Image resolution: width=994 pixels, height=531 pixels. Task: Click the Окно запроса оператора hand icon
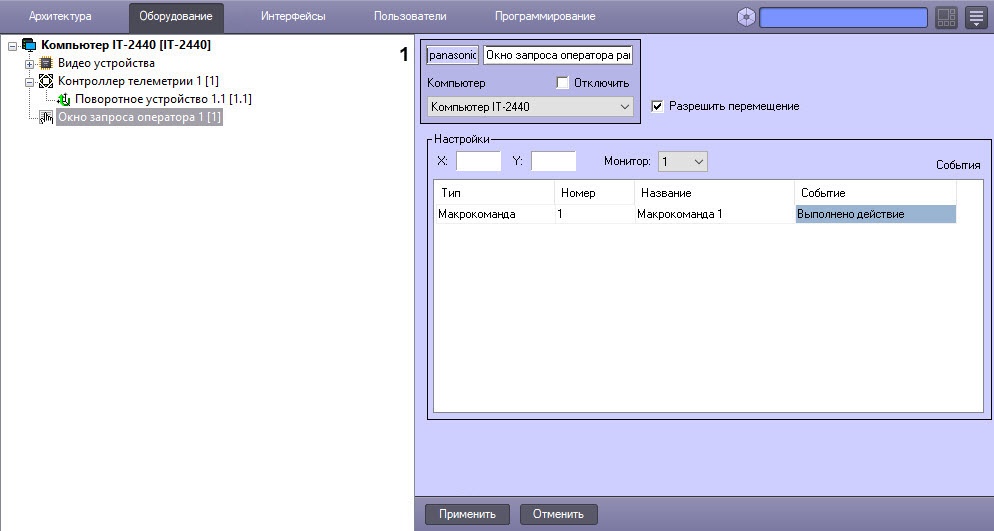coord(46,118)
